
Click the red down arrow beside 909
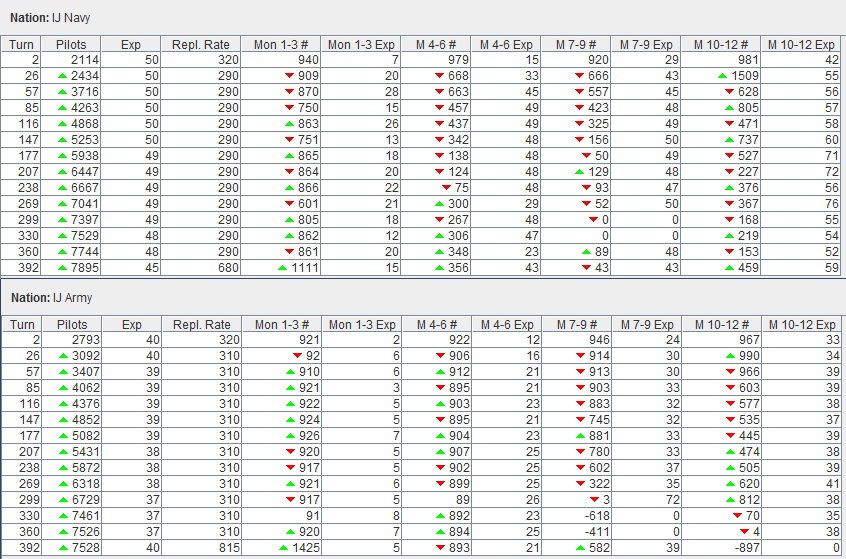pyautogui.click(x=290, y=76)
